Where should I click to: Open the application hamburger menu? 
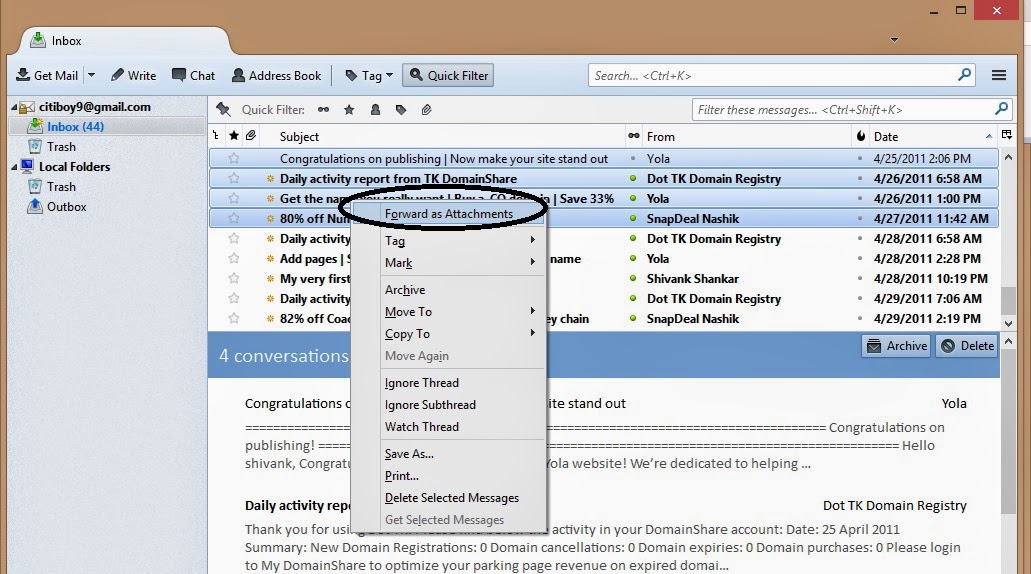(999, 75)
